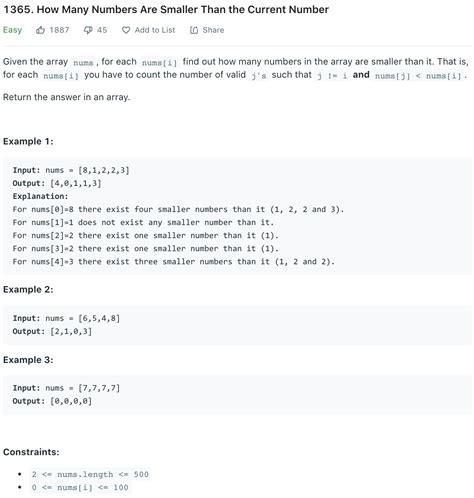474x498 pixels.
Task: Click the thumbs-up like icon
Action: point(40,30)
